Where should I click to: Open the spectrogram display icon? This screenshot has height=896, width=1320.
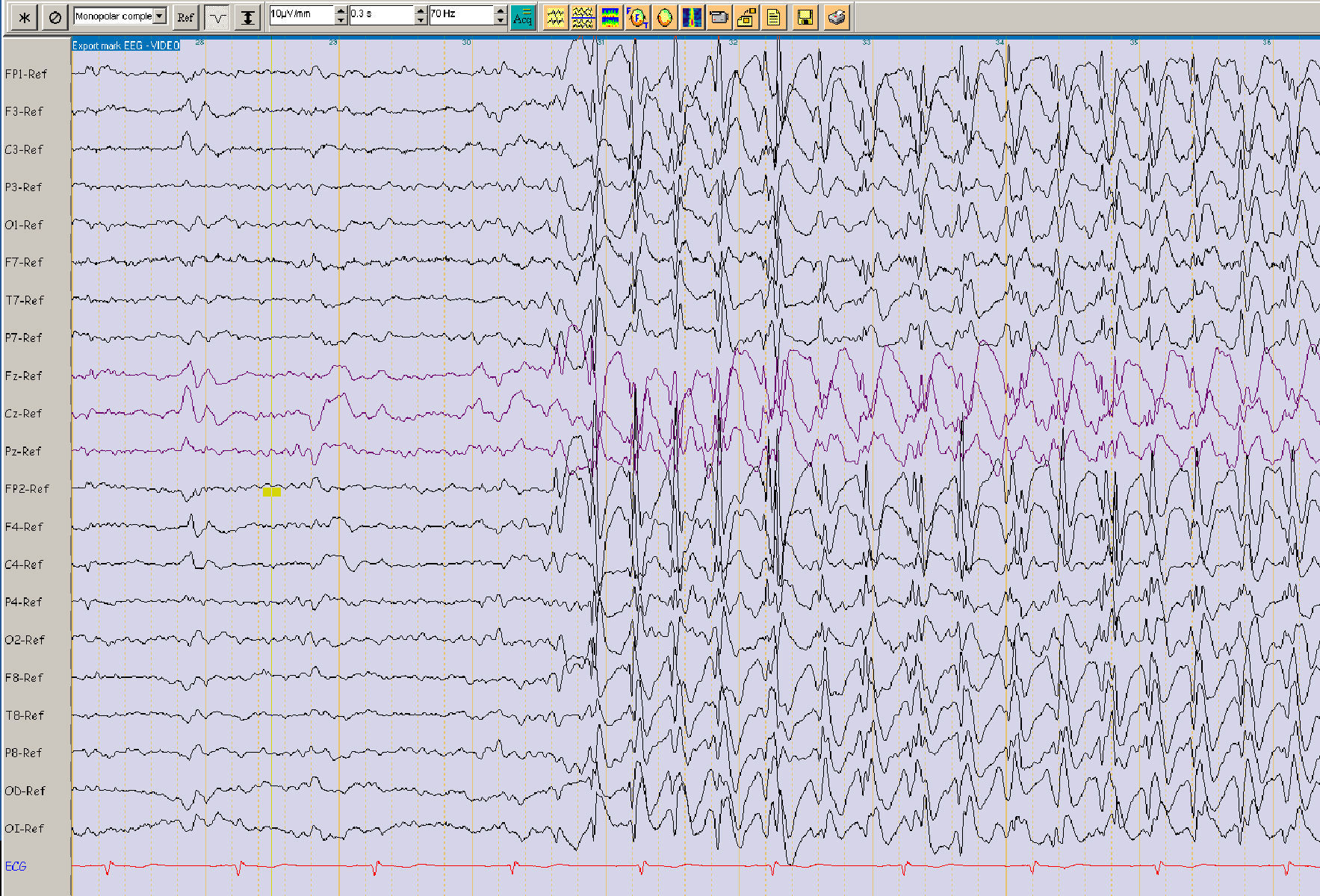tap(692, 17)
